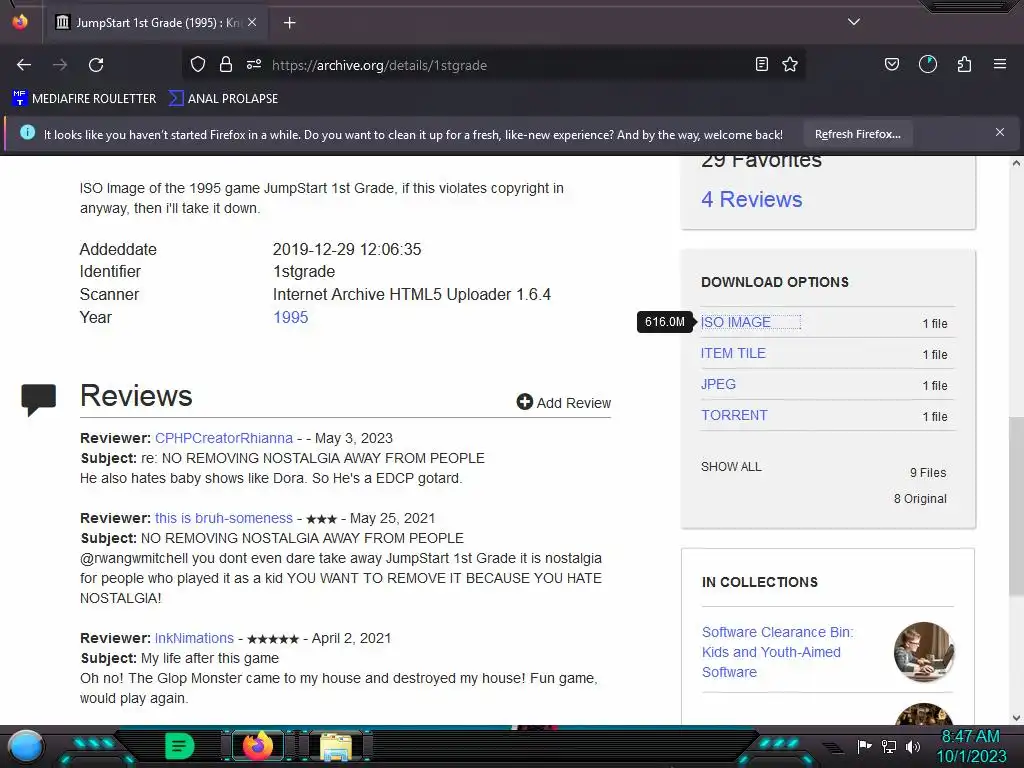Click the 8 Original count text

(920, 499)
